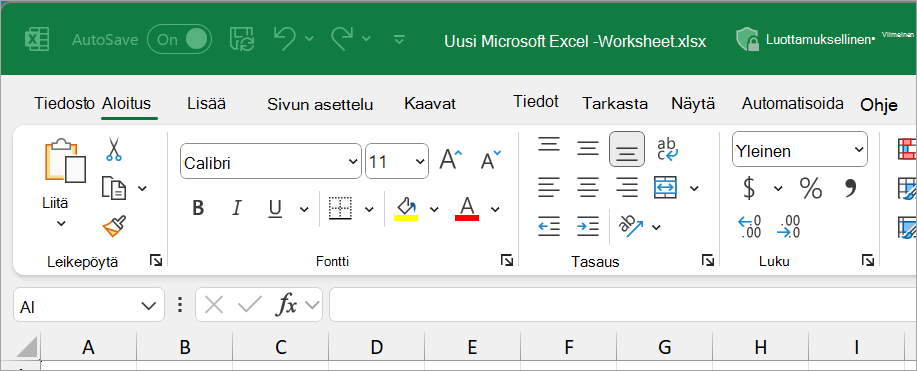
Task: Toggle the highlighted Bottom Align button
Action: coord(627,149)
